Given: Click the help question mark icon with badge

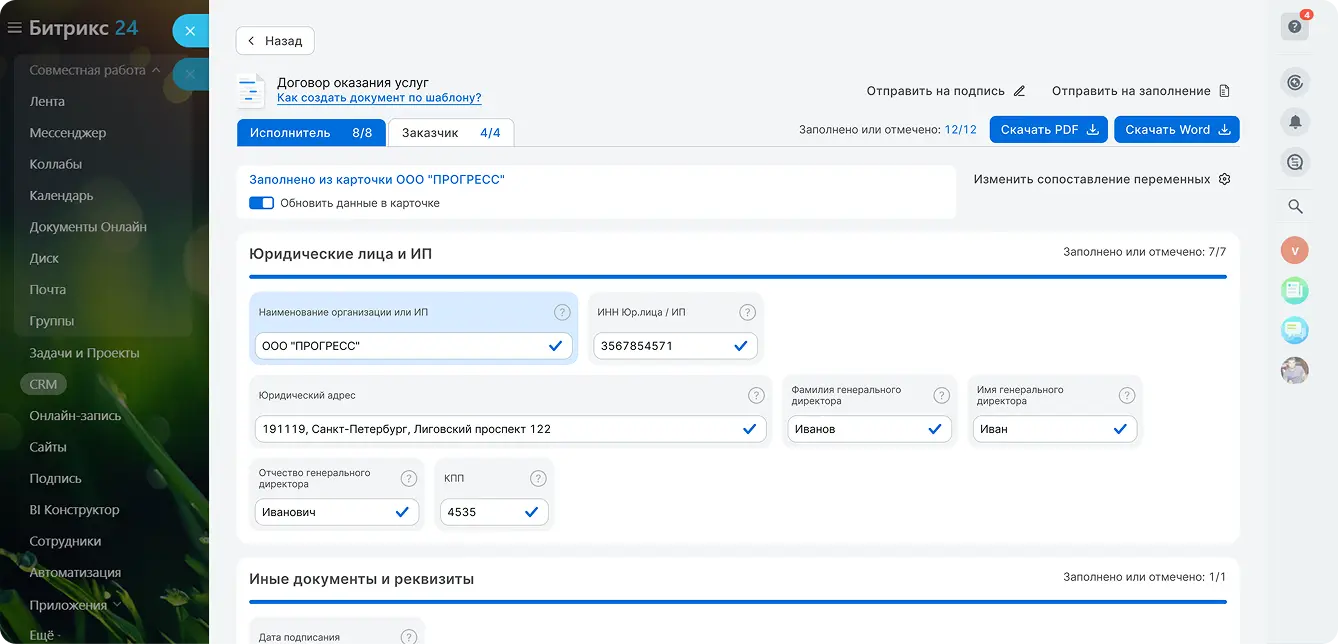Looking at the screenshot, I should [x=1295, y=27].
